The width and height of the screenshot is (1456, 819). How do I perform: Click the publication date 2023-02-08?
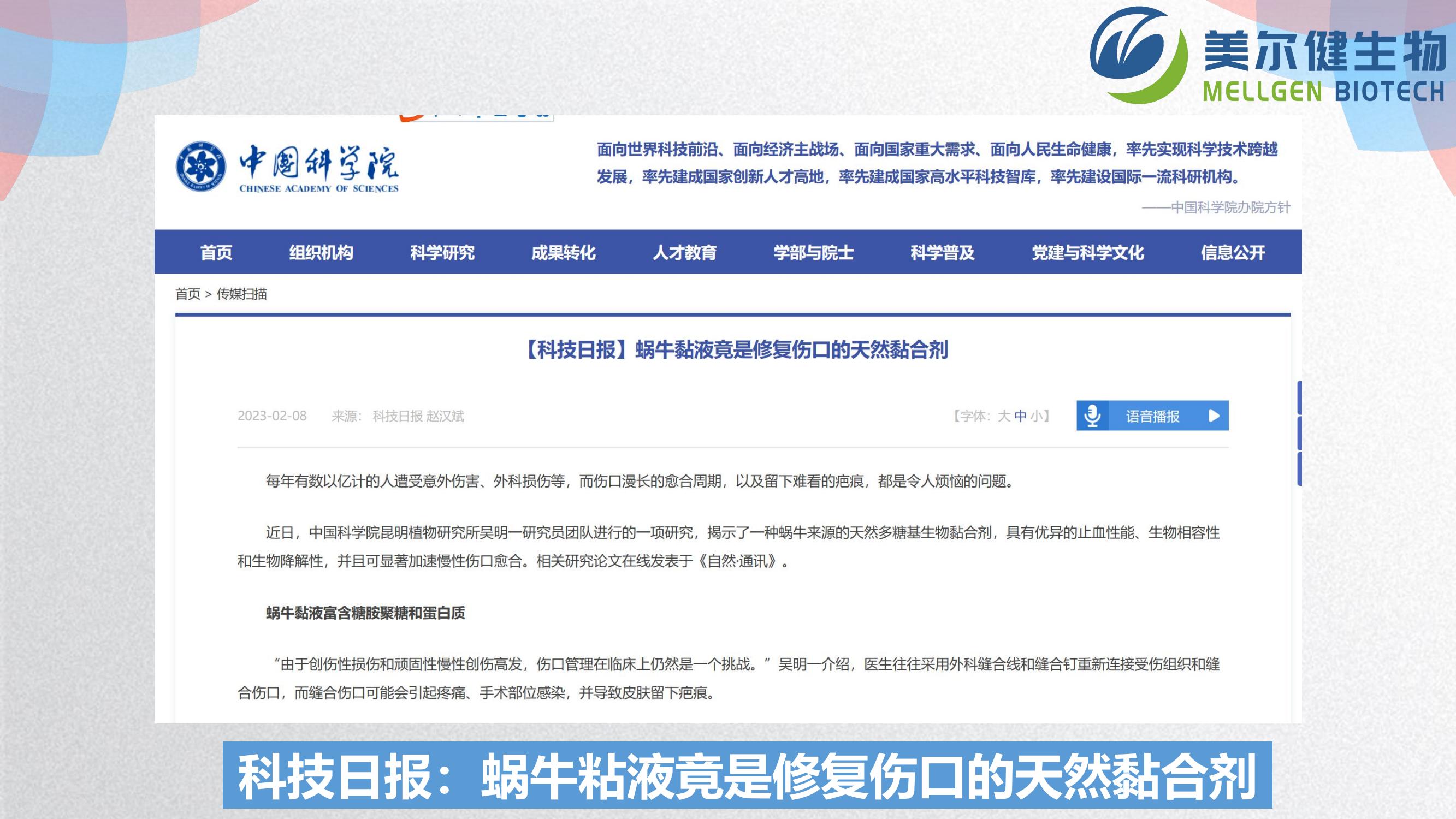[272, 416]
